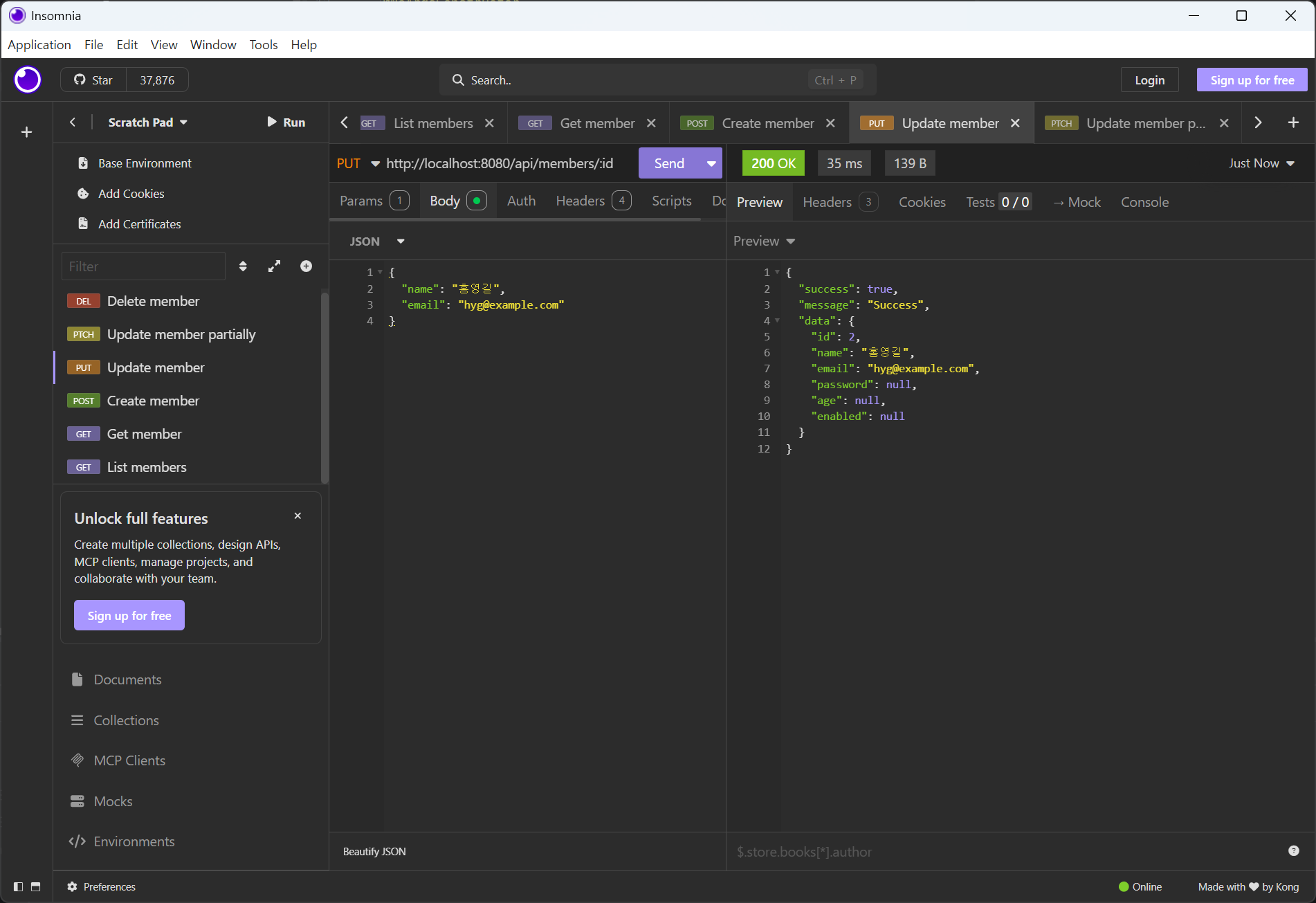
Task: Click the expand all arrows icon
Action: (x=275, y=266)
